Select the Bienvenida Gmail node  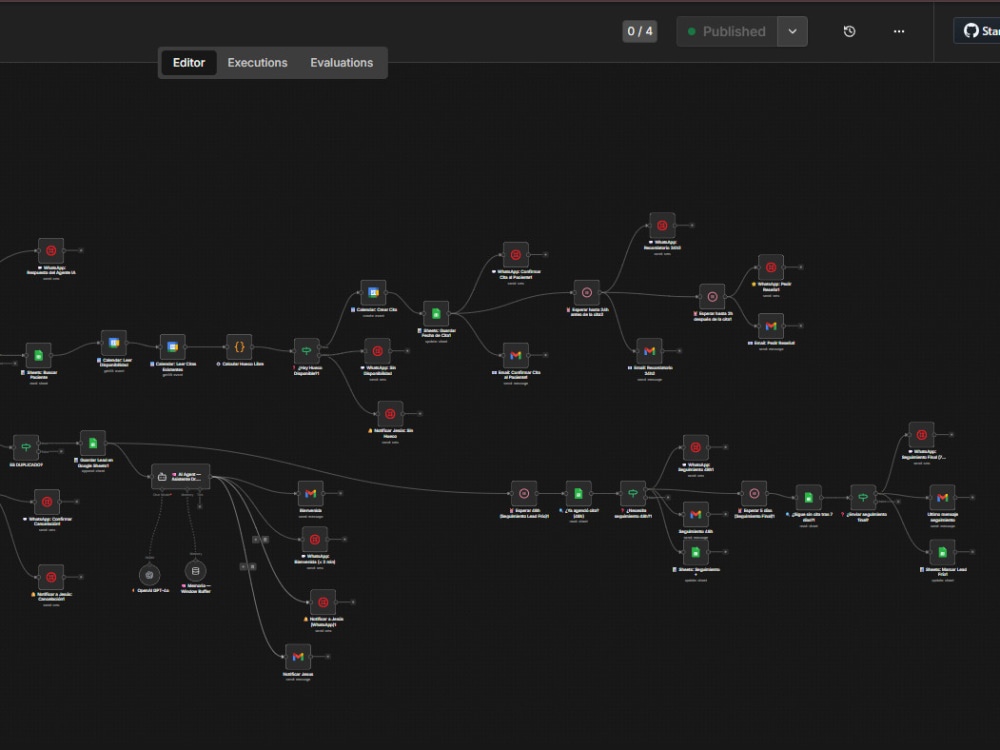click(311, 494)
